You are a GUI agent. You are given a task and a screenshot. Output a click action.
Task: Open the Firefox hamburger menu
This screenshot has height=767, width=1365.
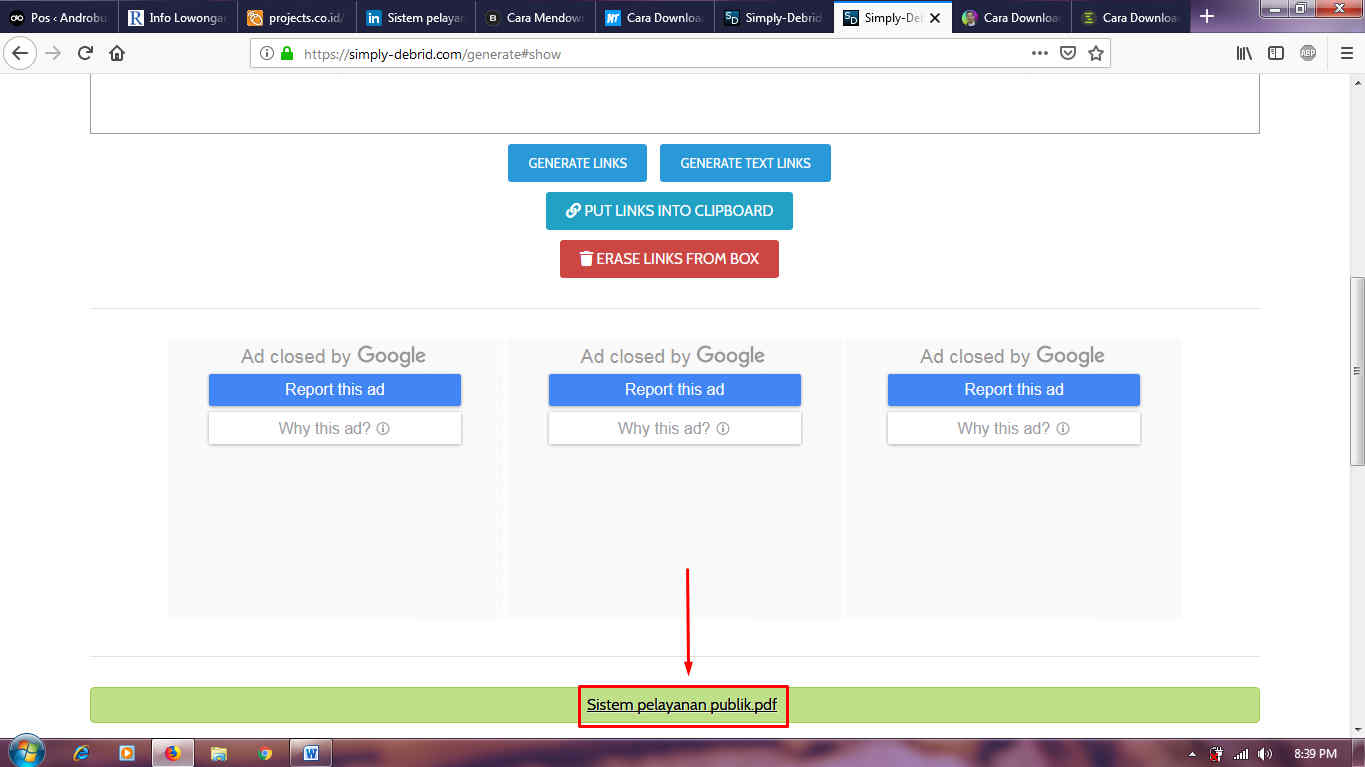(x=1345, y=53)
